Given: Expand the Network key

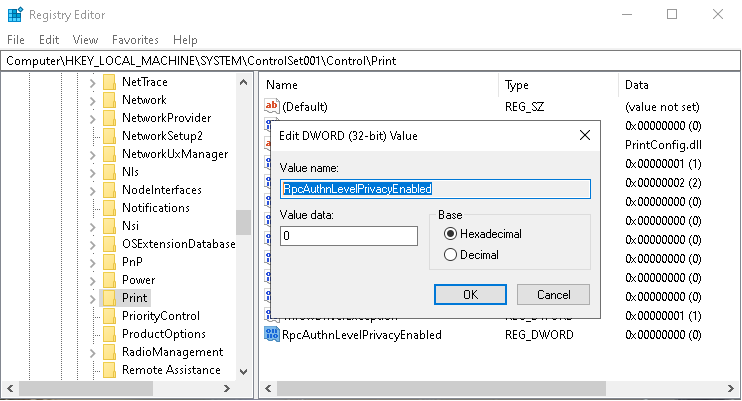Looking at the screenshot, I should [x=92, y=101].
